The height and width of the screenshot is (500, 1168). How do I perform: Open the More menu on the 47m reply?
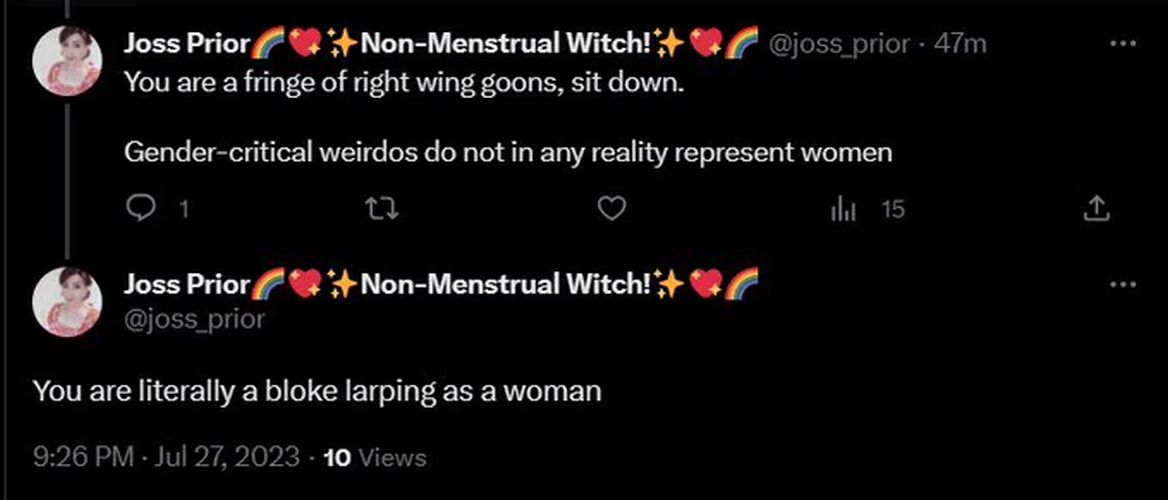coord(1122,45)
